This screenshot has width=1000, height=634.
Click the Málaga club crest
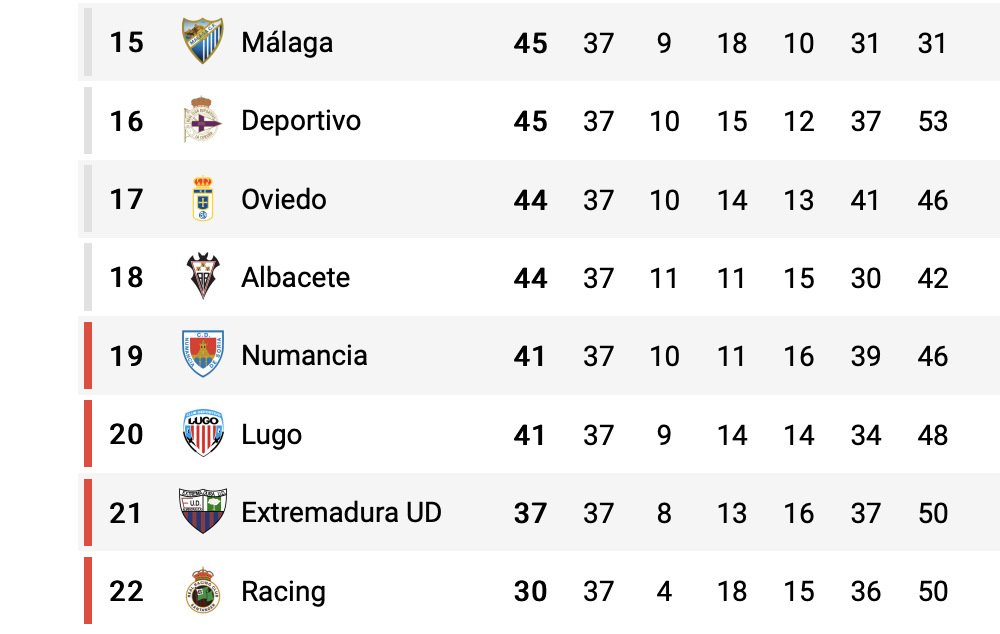(x=203, y=41)
